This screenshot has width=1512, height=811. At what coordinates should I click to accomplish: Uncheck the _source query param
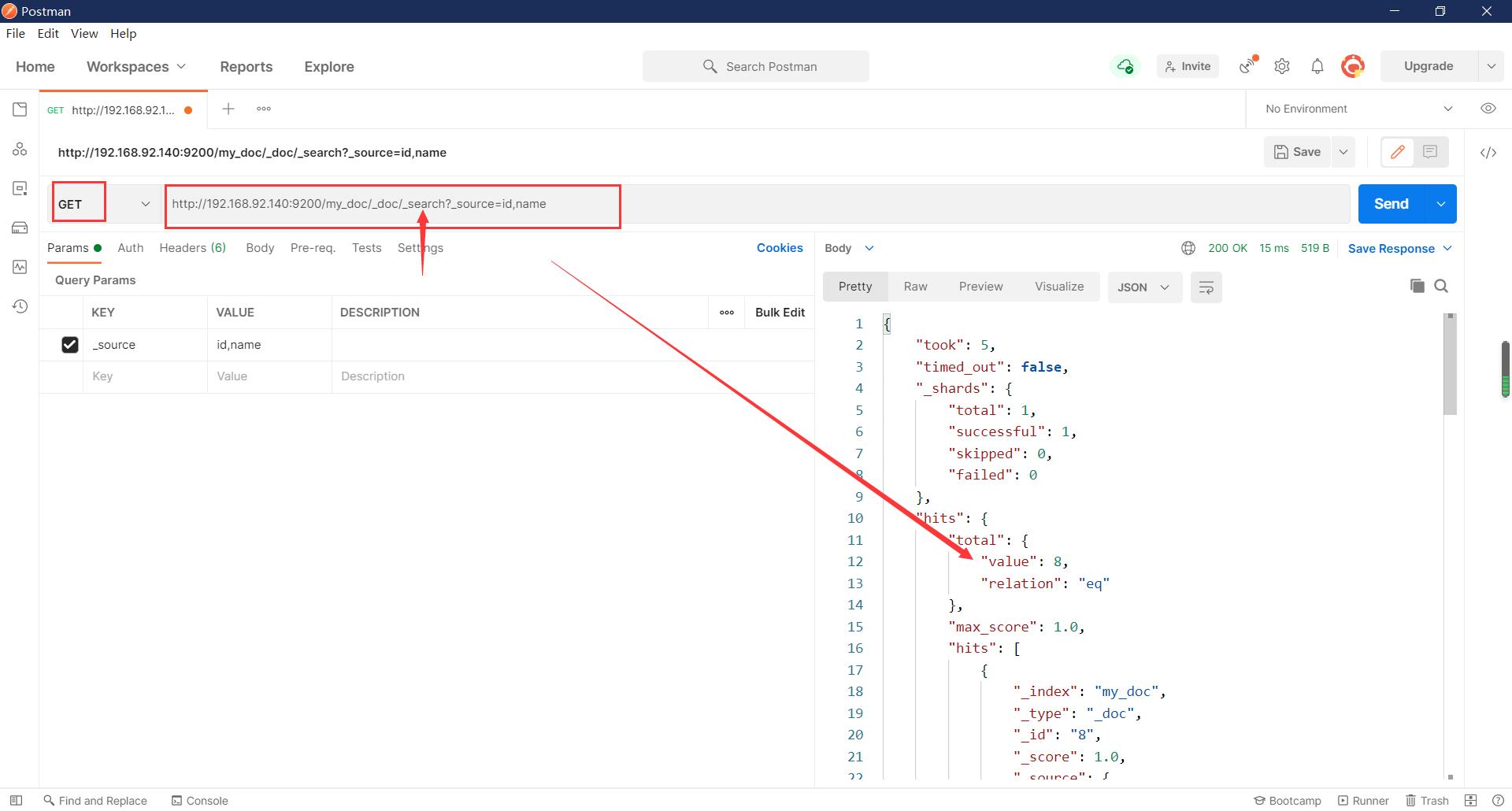click(69, 345)
